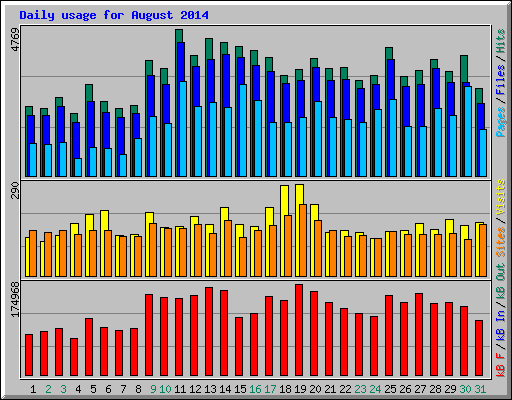The image size is (512, 400).
Task: Click the tallest green hits bar, day 11
Action: tap(179, 36)
